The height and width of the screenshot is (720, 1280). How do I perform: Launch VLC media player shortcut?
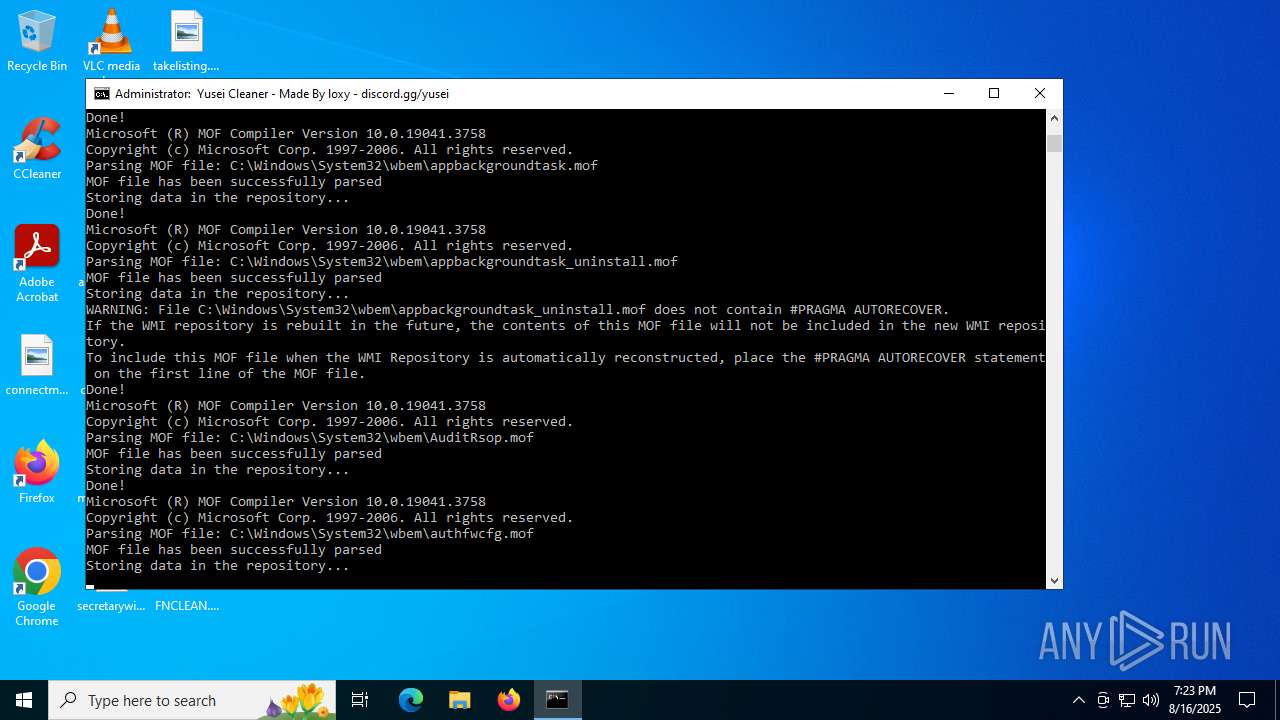point(111,41)
